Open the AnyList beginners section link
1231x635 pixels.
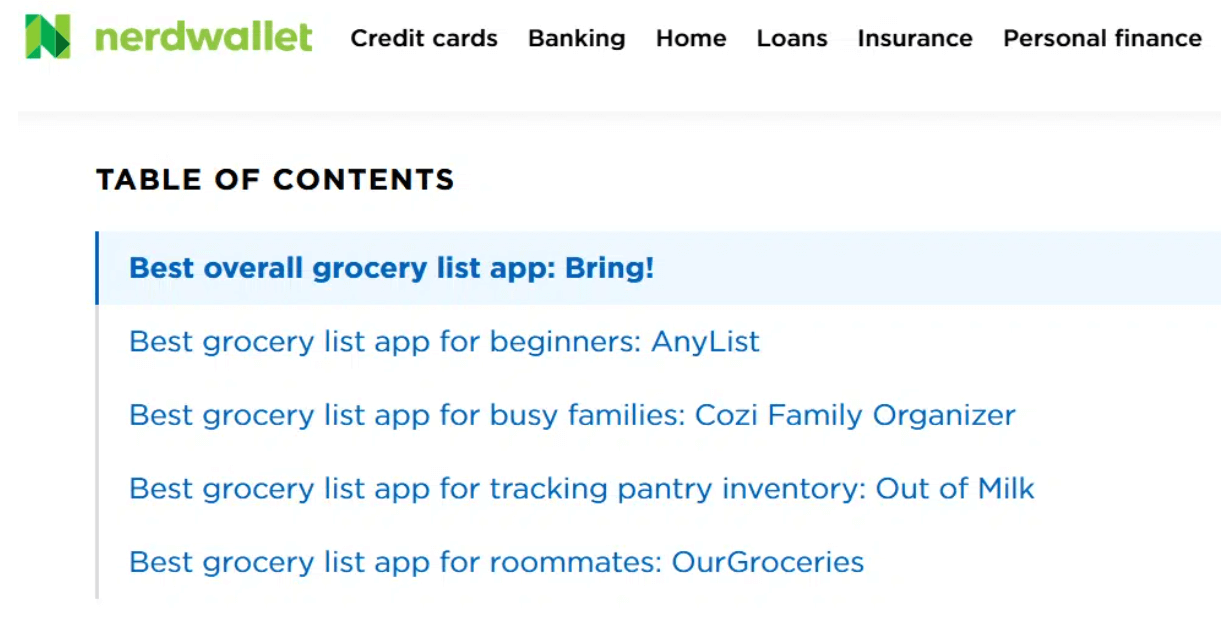(445, 342)
